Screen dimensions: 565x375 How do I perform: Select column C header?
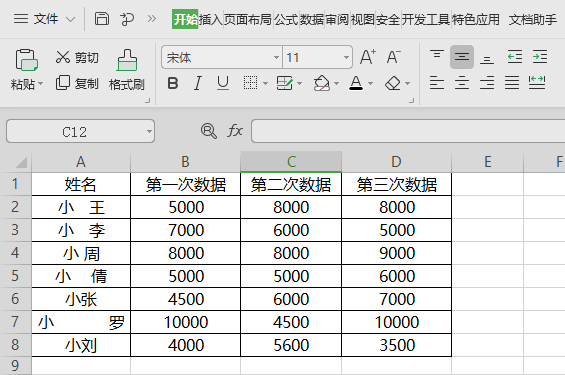pos(291,162)
